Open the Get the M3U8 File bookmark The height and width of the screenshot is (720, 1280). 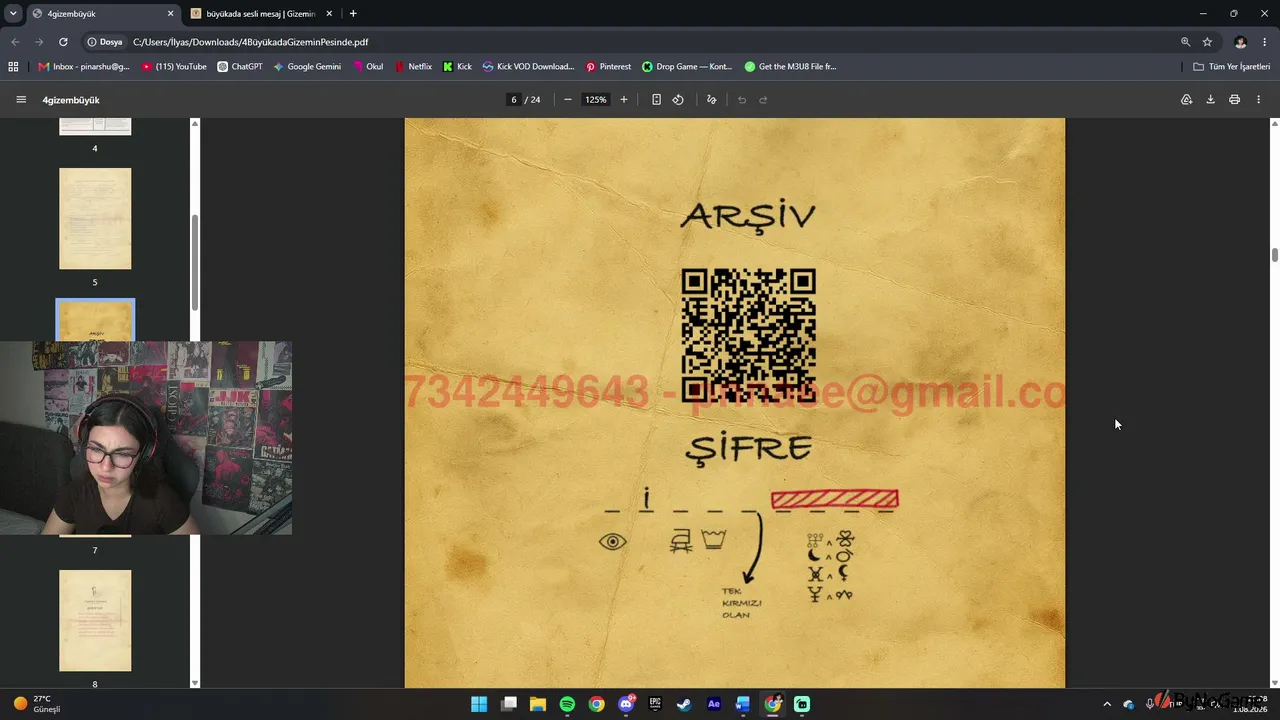click(x=790, y=67)
